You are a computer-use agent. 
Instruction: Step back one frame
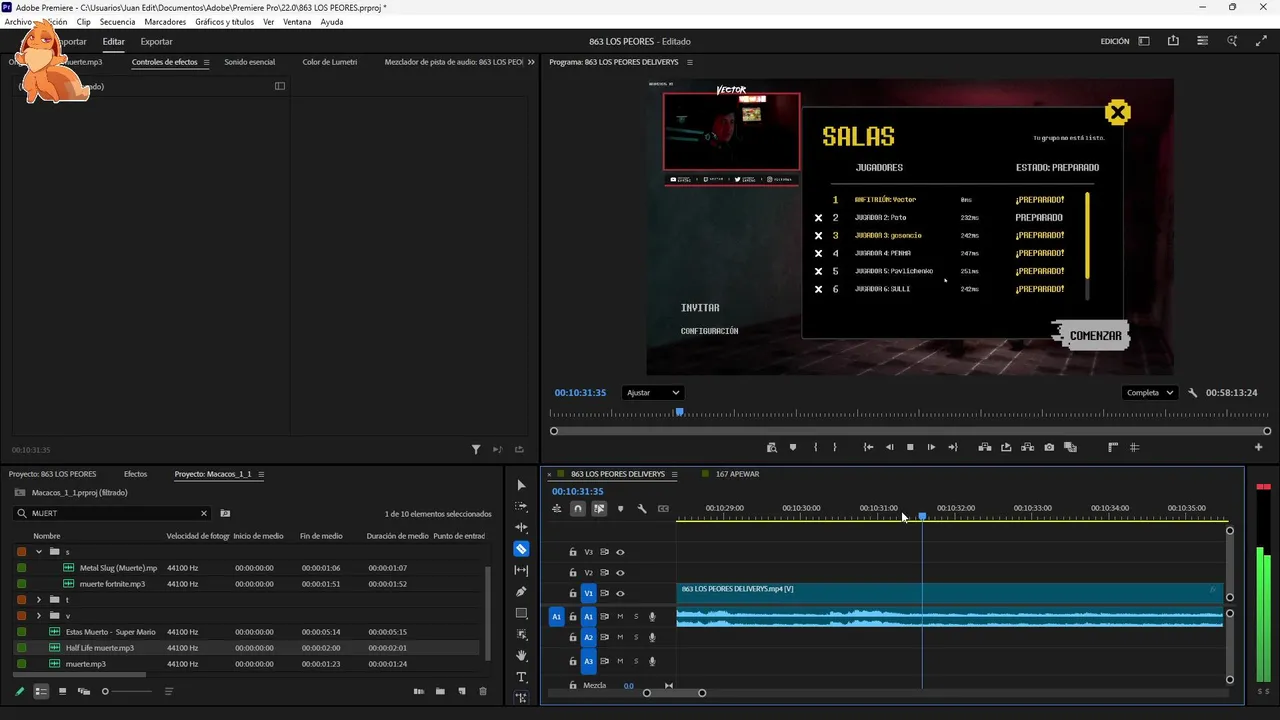889,447
